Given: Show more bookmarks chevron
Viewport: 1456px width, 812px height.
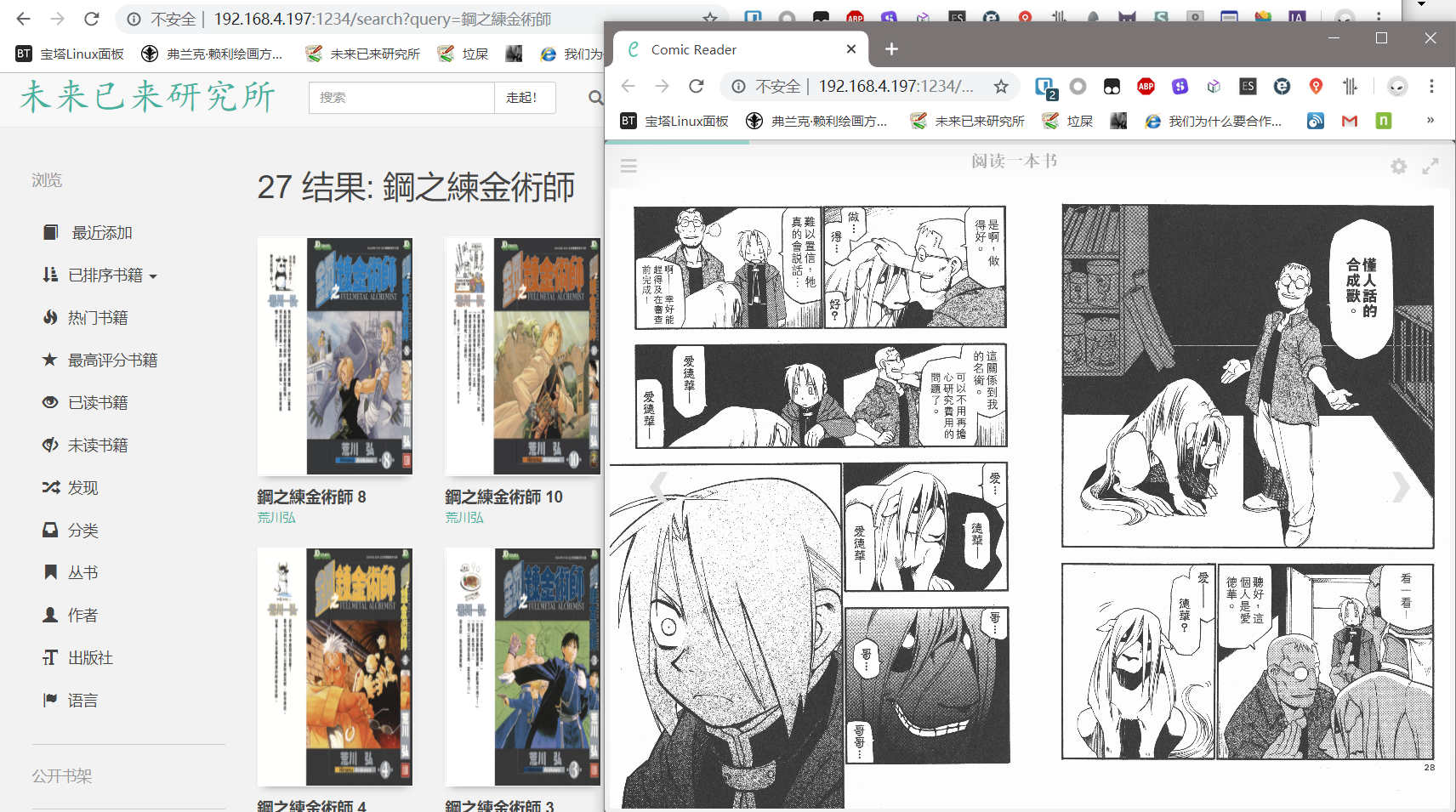Looking at the screenshot, I should (x=1430, y=120).
